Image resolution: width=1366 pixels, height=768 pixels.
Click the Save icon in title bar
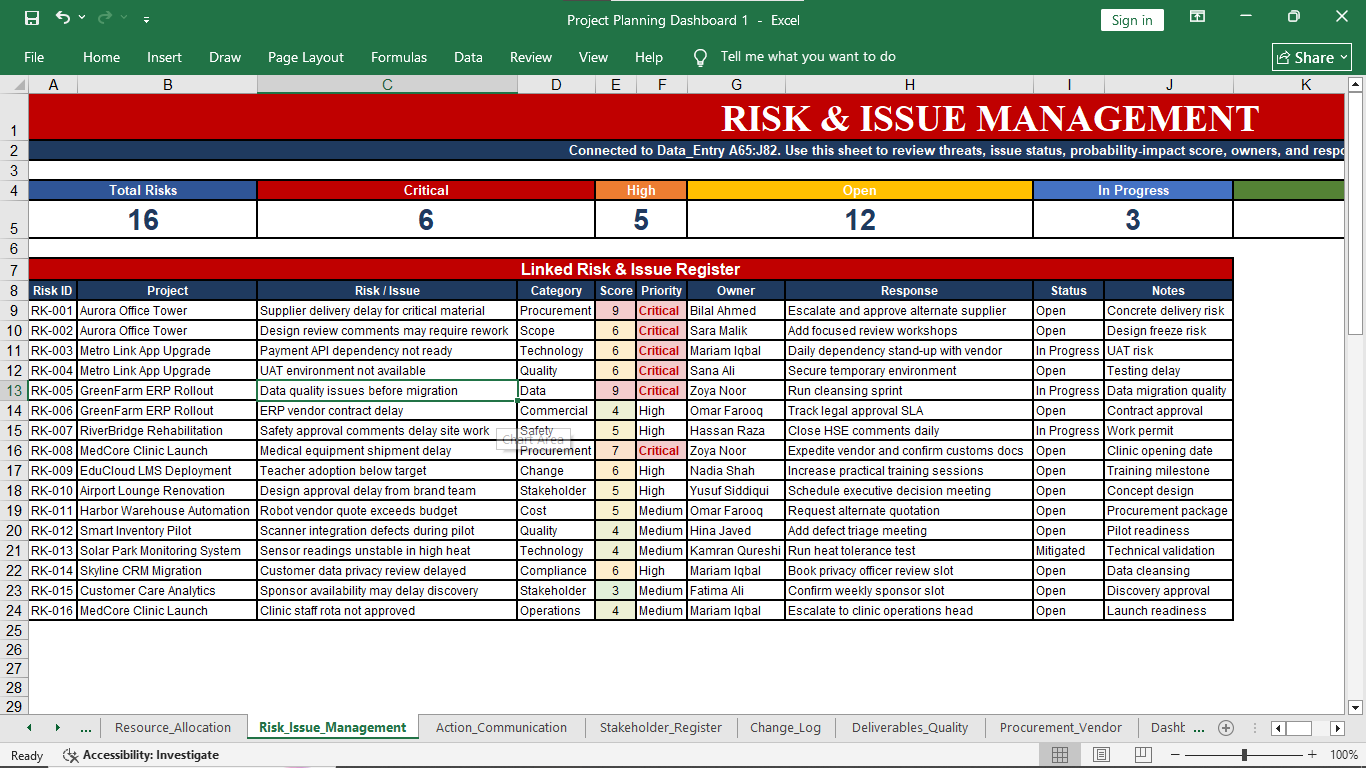(32, 18)
